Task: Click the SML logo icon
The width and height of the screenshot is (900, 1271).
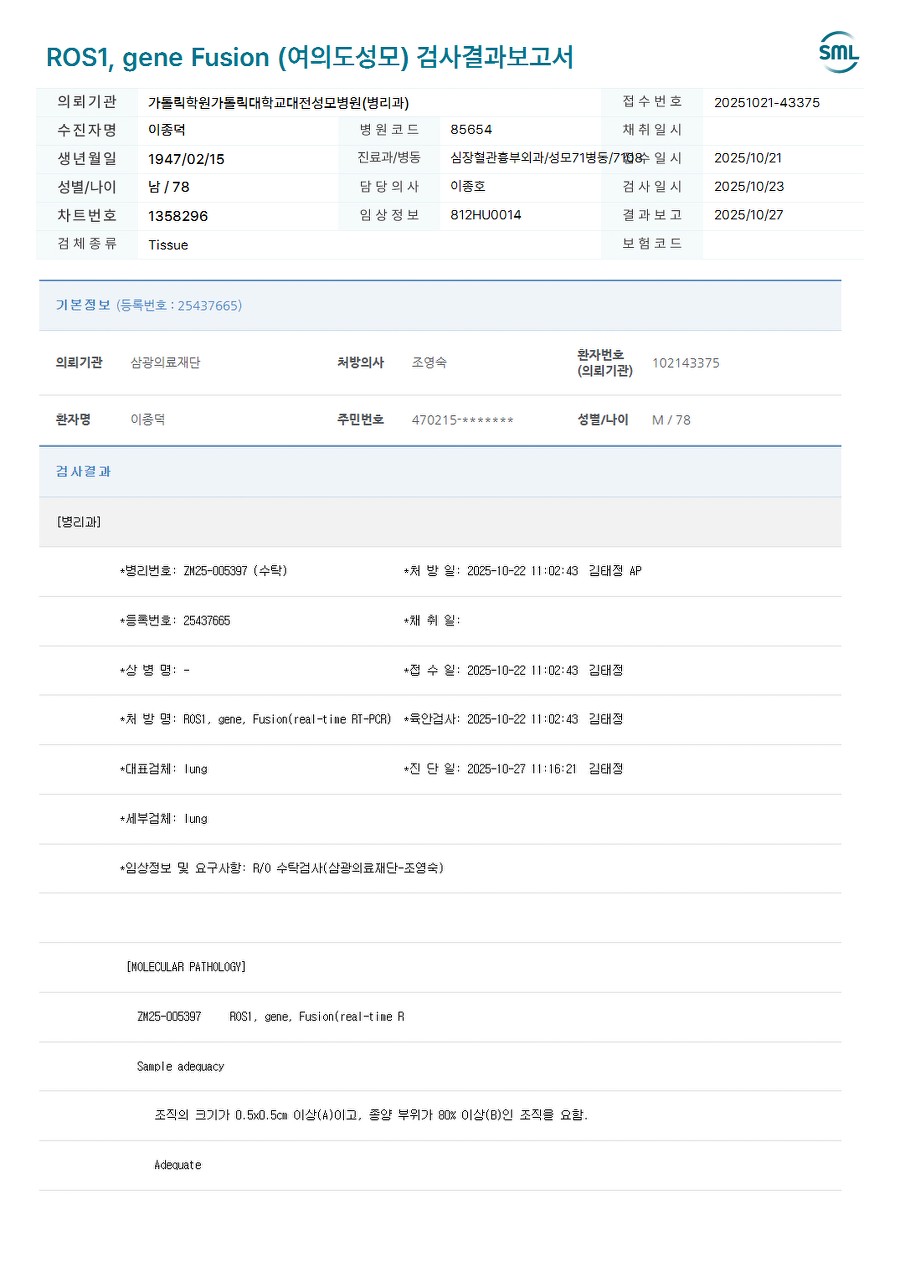Action: click(838, 52)
